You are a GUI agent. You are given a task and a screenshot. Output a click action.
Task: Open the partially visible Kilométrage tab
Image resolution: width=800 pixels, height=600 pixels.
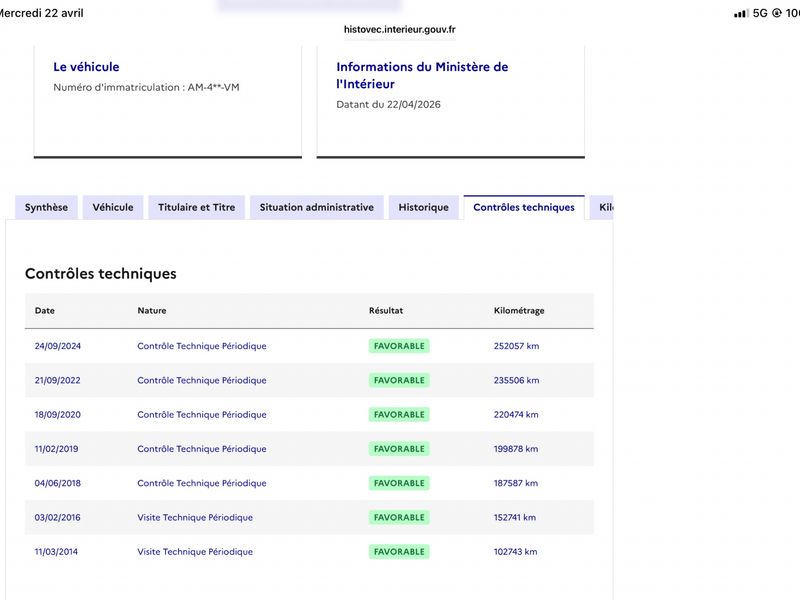tap(602, 207)
